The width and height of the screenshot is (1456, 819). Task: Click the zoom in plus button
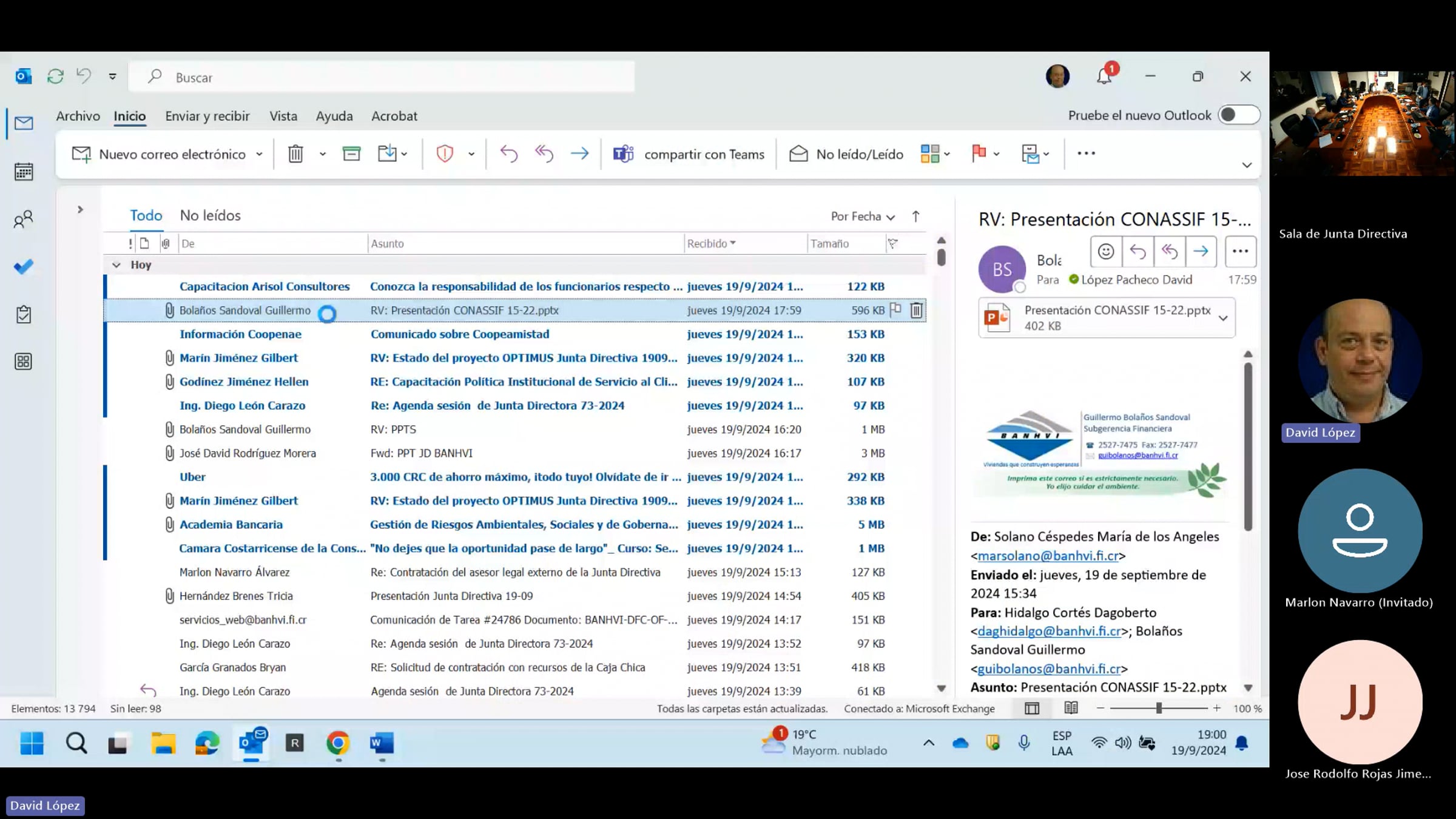point(1216,708)
